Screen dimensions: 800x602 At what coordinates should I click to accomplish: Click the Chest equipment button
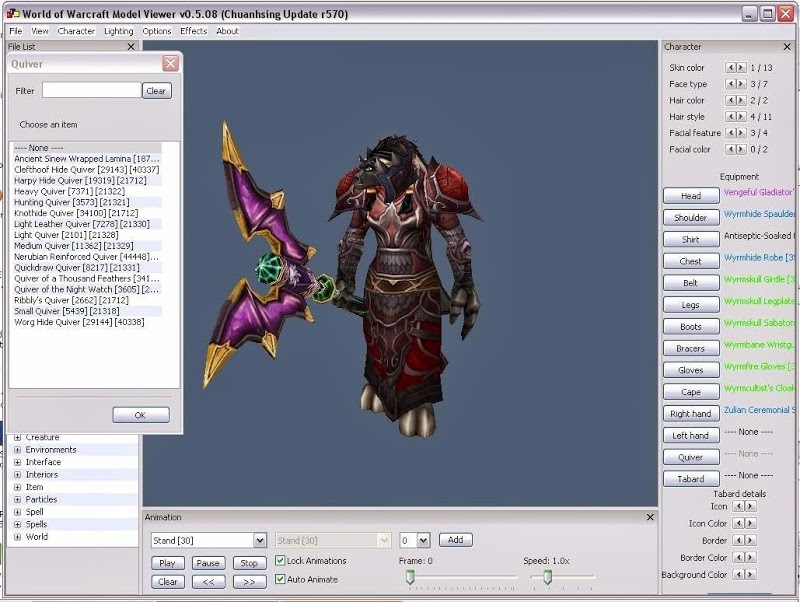[691, 261]
